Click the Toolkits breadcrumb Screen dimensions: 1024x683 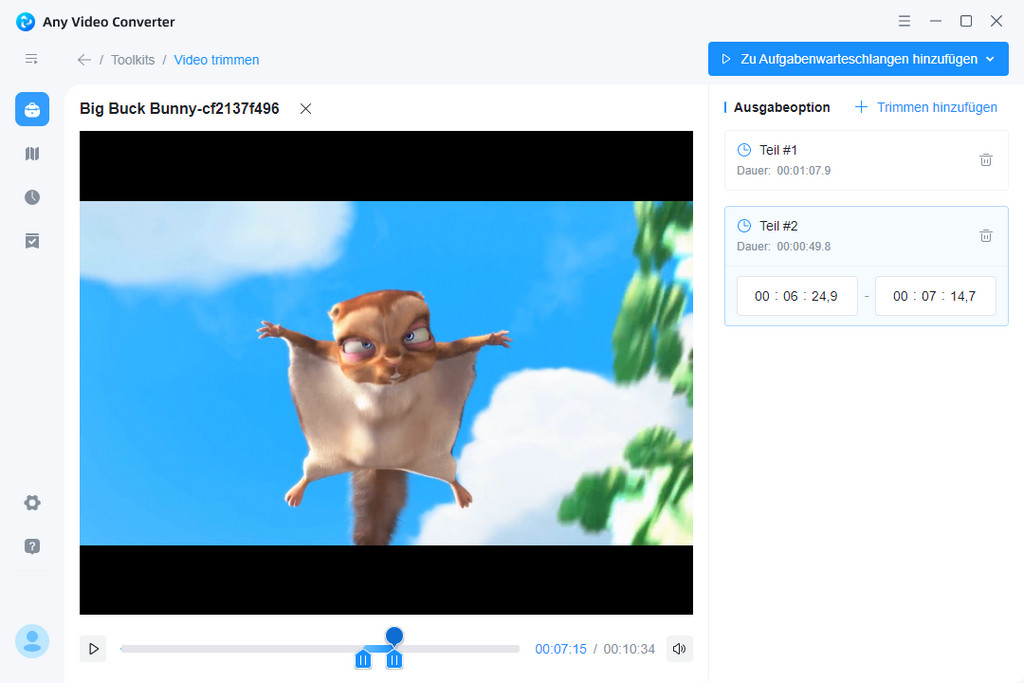pyautogui.click(x=133, y=60)
